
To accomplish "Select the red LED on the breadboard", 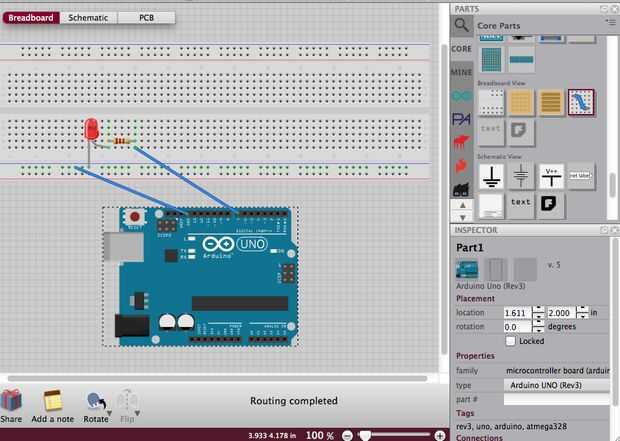I will click(91, 130).
